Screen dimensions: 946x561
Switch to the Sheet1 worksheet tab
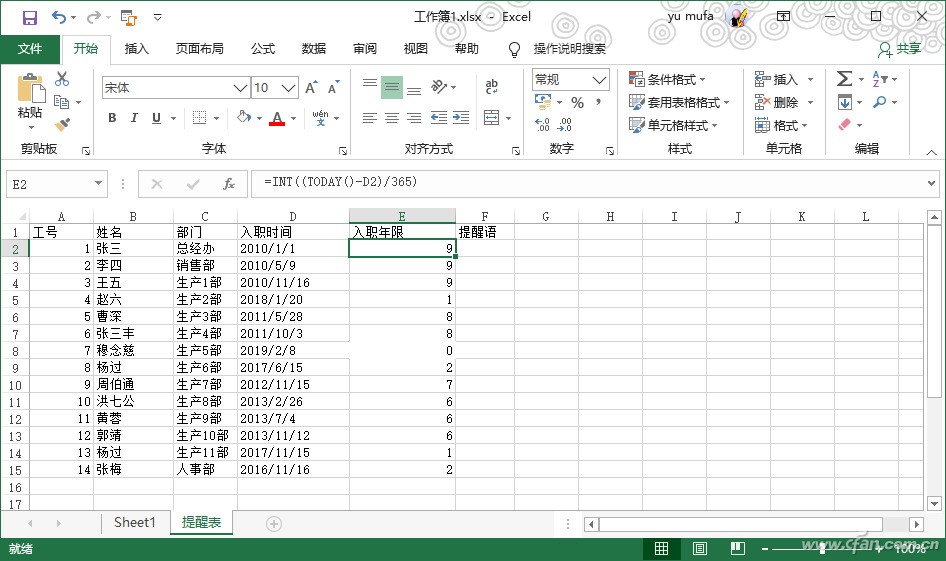(x=134, y=523)
